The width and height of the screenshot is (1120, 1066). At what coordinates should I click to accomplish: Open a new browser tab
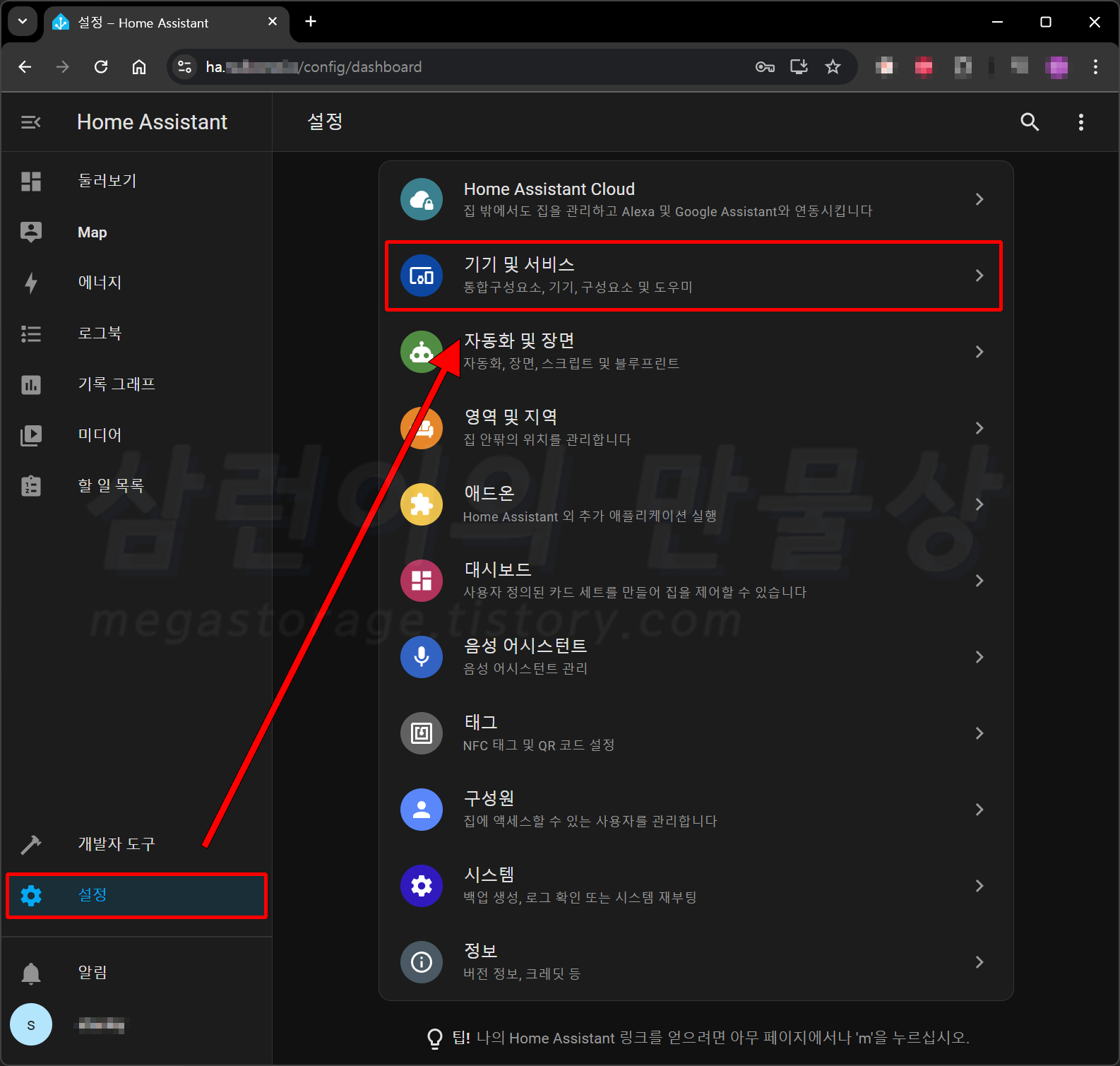pyautogui.click(x=311, y=22)
